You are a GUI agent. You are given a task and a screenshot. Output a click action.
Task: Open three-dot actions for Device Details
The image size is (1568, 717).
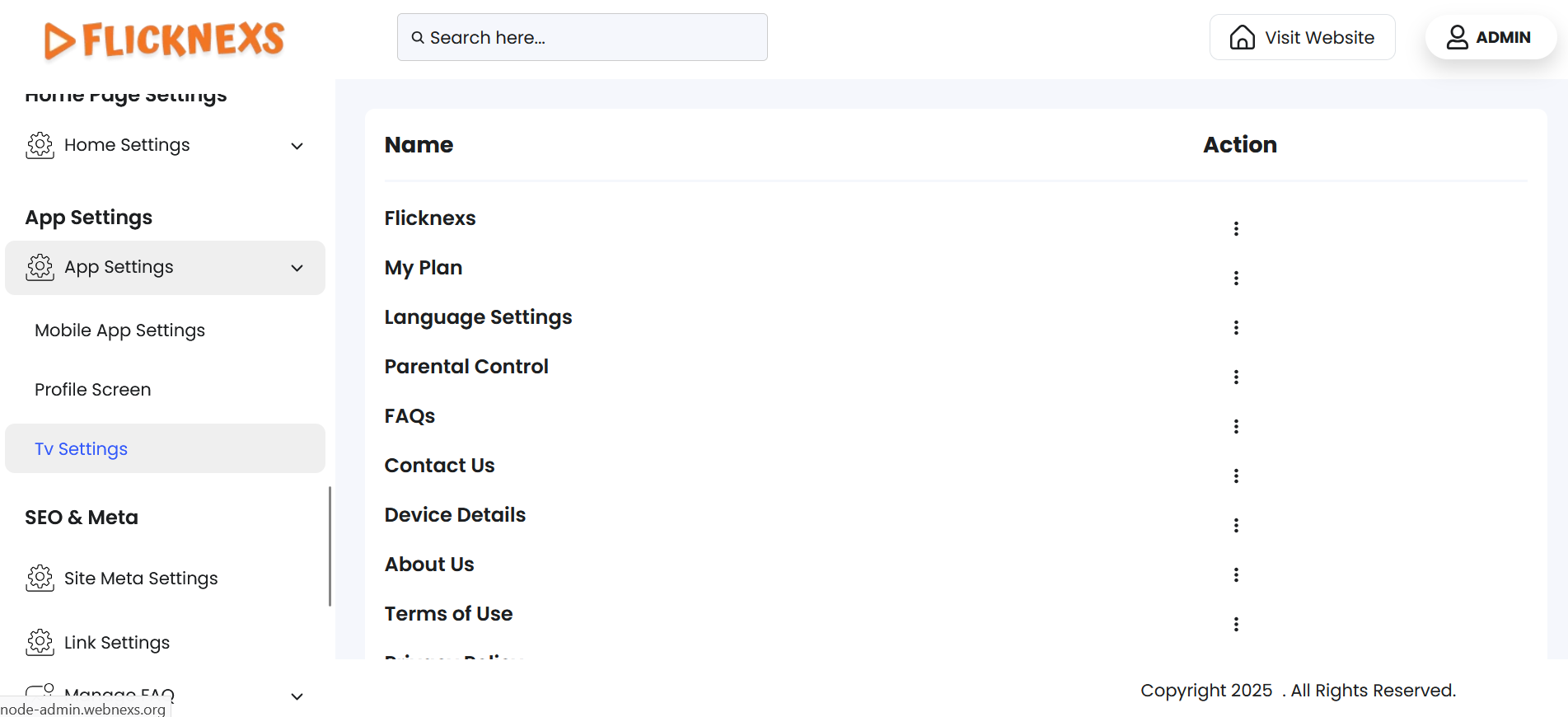(x=1236, y=525)
